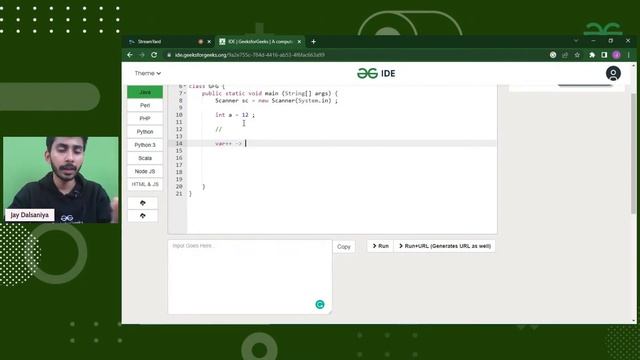This screenshot has height=360, width=640.
Task: Select the HTML & JS option
Action: click(x=145, y=184)
